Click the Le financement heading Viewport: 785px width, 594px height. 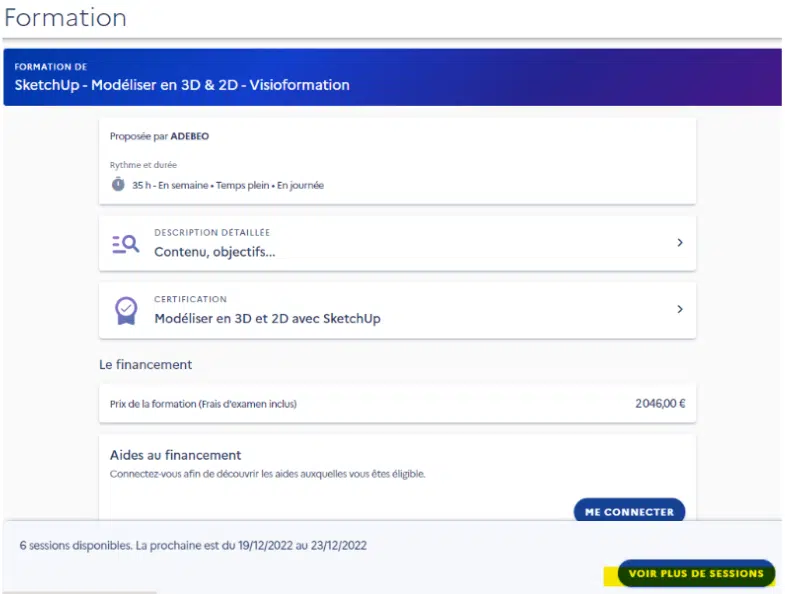pyautogui.click(x=145, y=365)
